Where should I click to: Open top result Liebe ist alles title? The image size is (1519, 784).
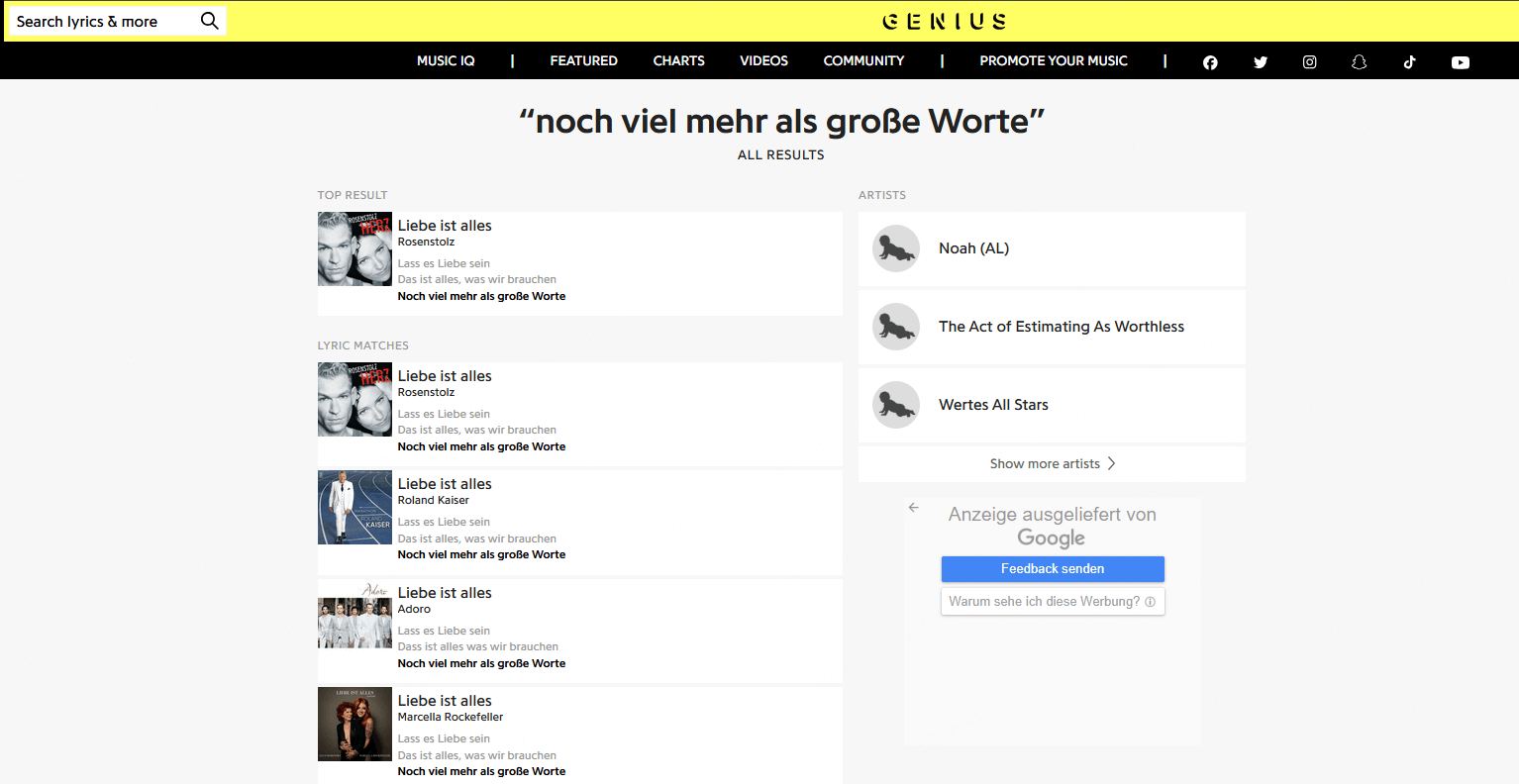pos(445,226)
